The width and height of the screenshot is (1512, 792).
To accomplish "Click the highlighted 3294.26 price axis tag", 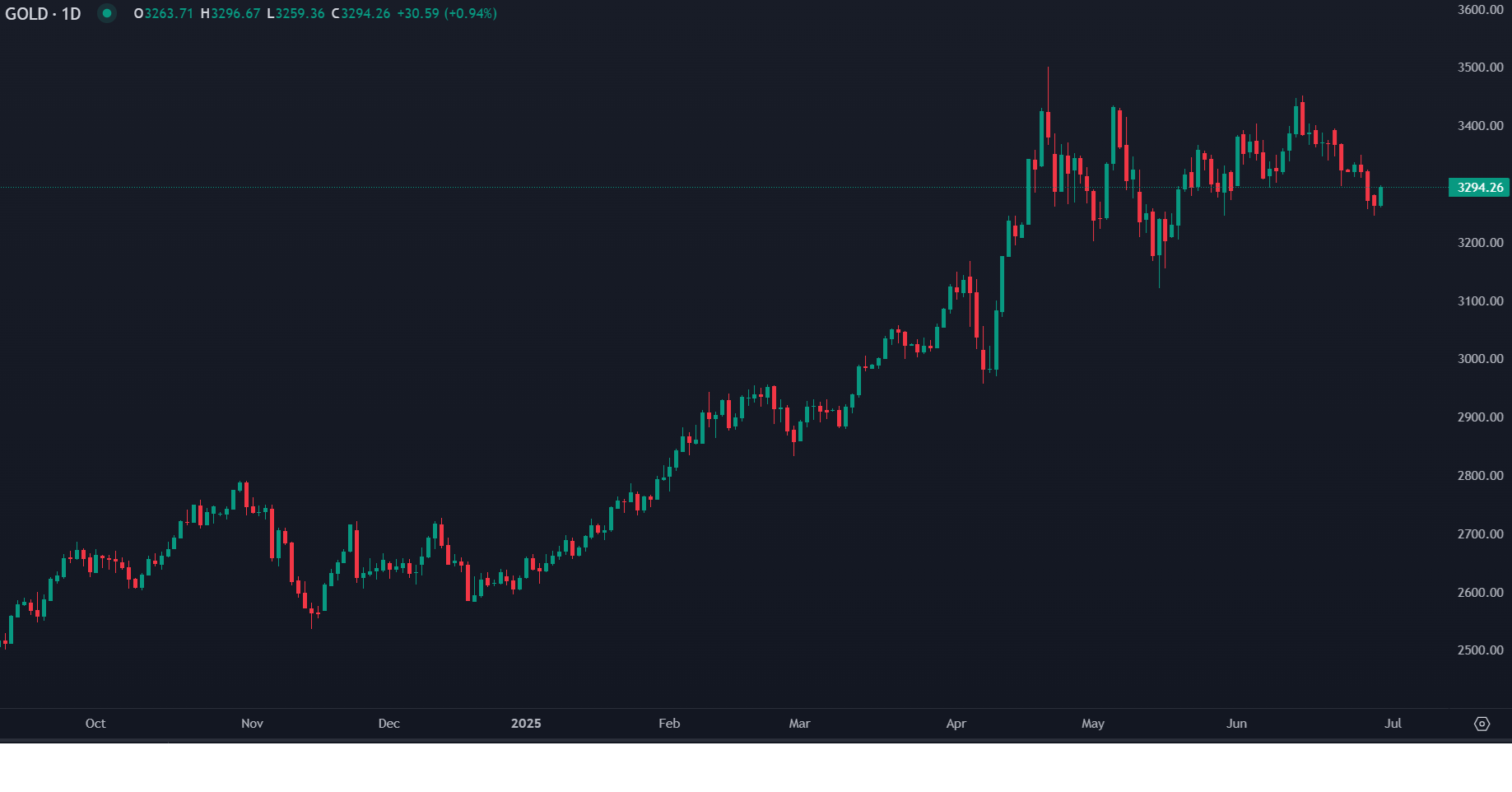I will pyautogui.click(x=1479, y=188).
